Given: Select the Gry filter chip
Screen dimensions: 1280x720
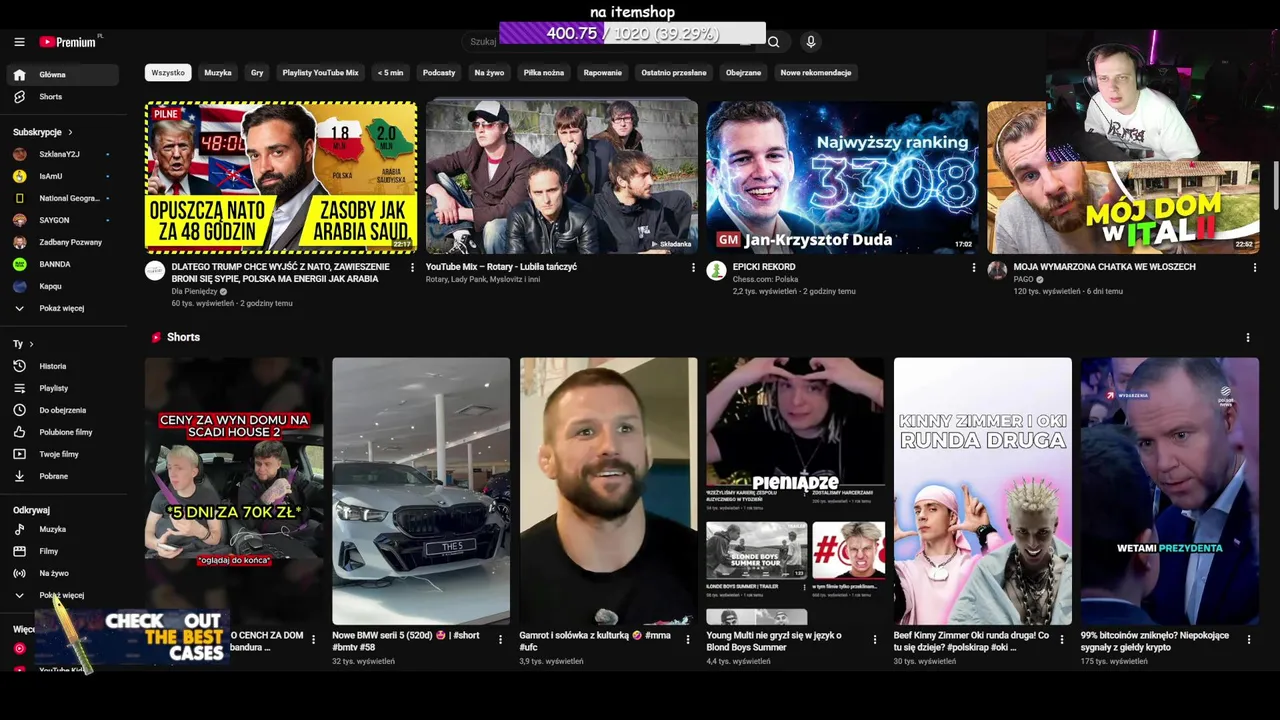Looking at the screenshot, I should click(257, 73).
